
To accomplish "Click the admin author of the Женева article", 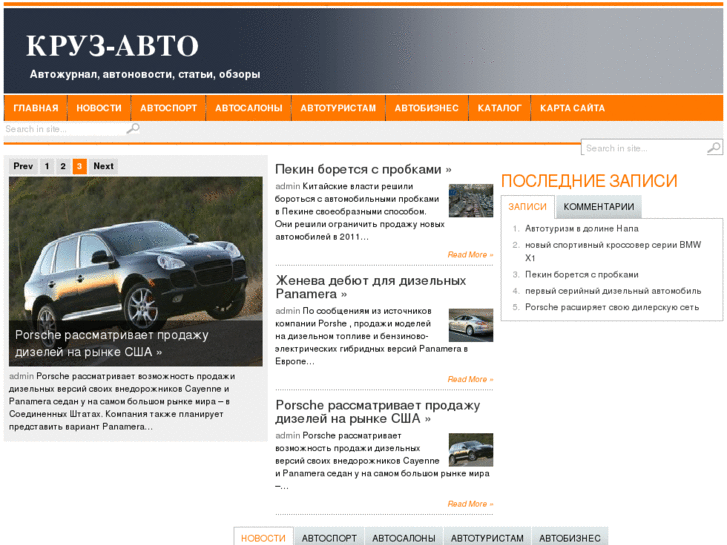I will (287, 311).
